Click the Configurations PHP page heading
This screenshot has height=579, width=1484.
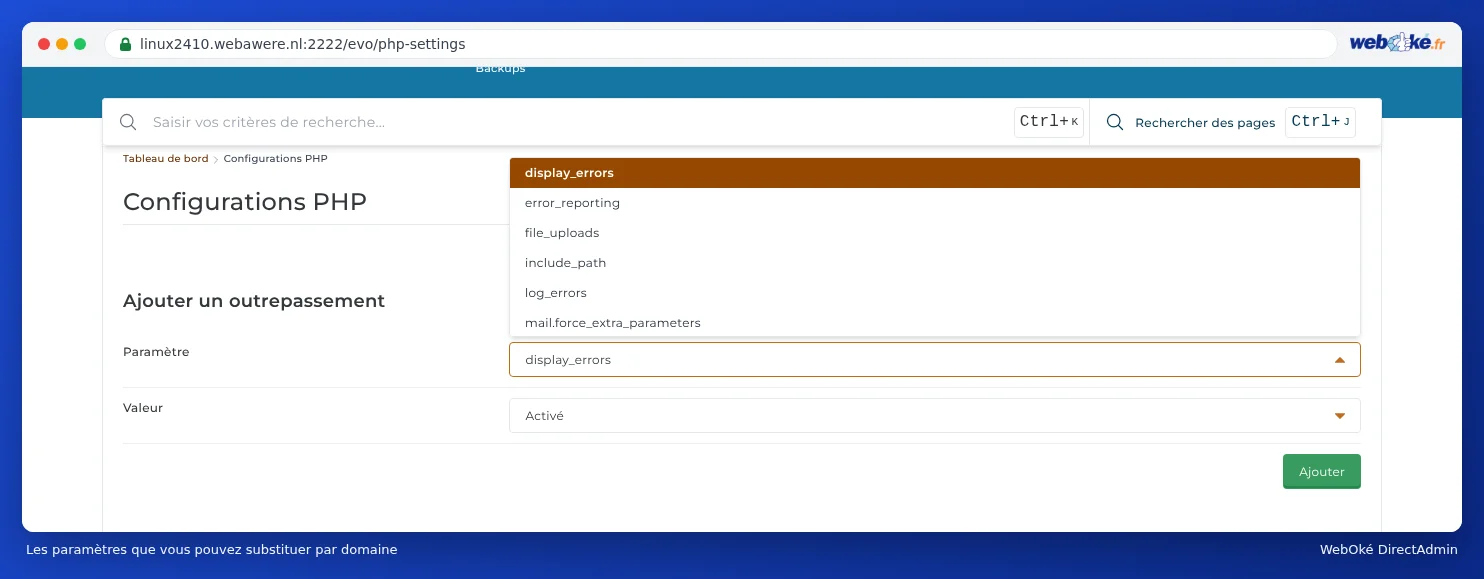pyautogui.click(x=245, y=202)
